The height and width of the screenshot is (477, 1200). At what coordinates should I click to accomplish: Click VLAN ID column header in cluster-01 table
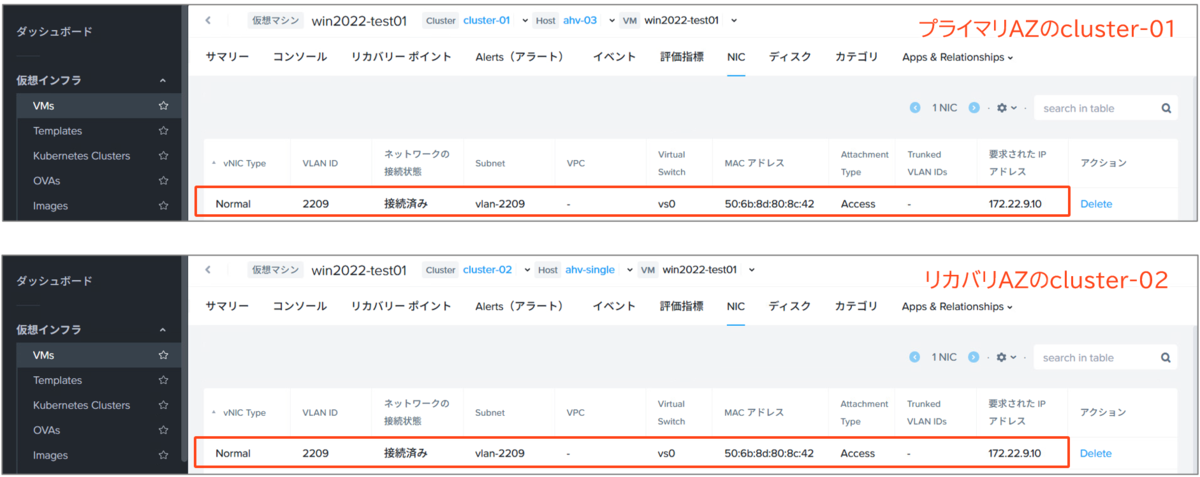[320, 162]
